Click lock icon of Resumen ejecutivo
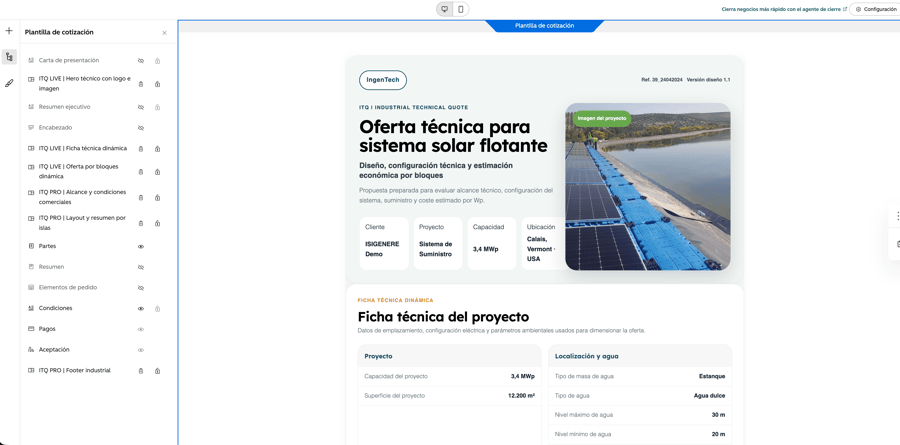The width and height of the screenshot is (900, 445). [x=157, y=107]
